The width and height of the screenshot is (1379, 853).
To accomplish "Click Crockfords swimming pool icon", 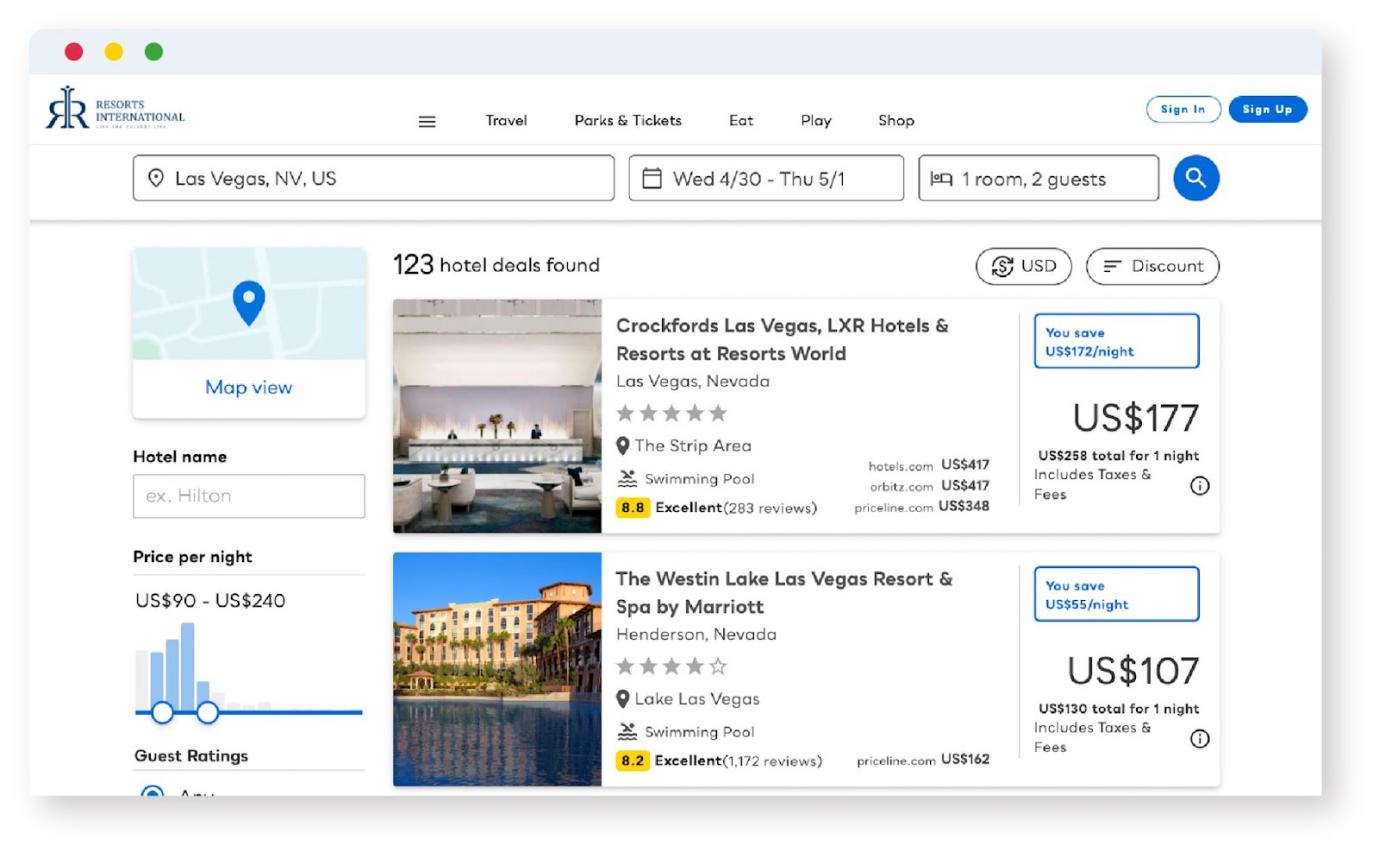I will (x=627, y=479).
